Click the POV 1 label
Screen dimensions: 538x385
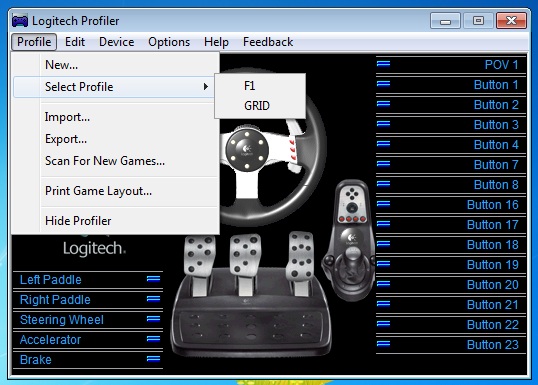coord(501,65)
